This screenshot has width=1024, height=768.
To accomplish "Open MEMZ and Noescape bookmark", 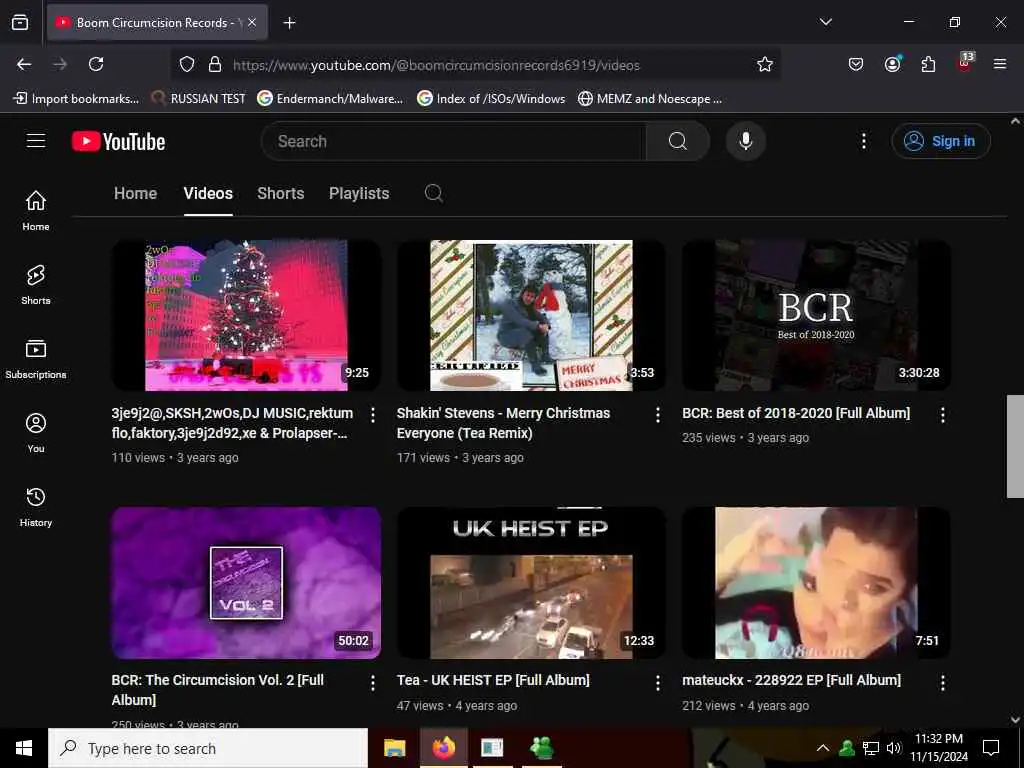I will (650, 99).
